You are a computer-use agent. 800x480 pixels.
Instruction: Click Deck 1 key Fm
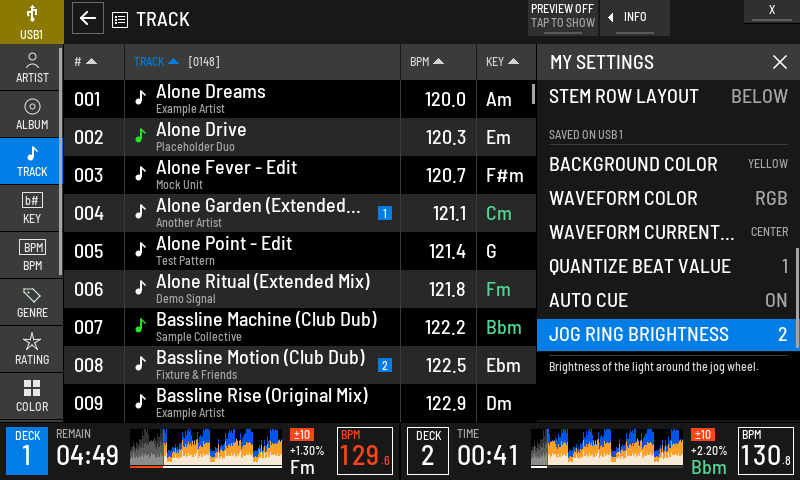(x=302, y=467)
